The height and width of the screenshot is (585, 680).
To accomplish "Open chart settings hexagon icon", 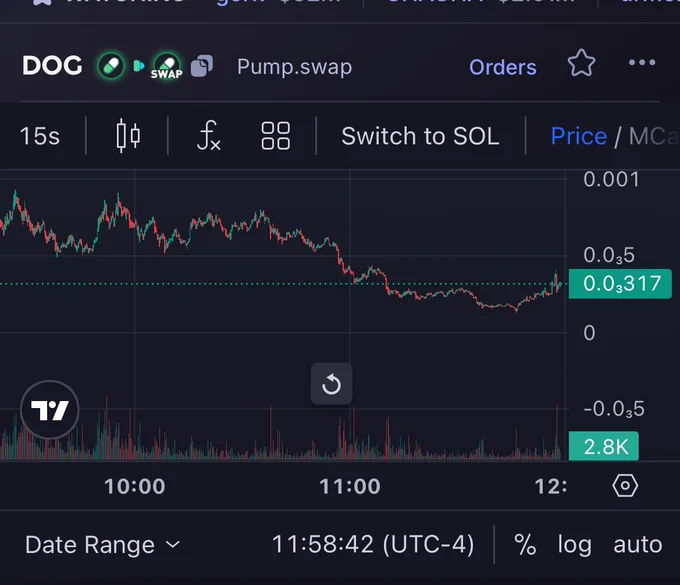I will tap(625, 486).
